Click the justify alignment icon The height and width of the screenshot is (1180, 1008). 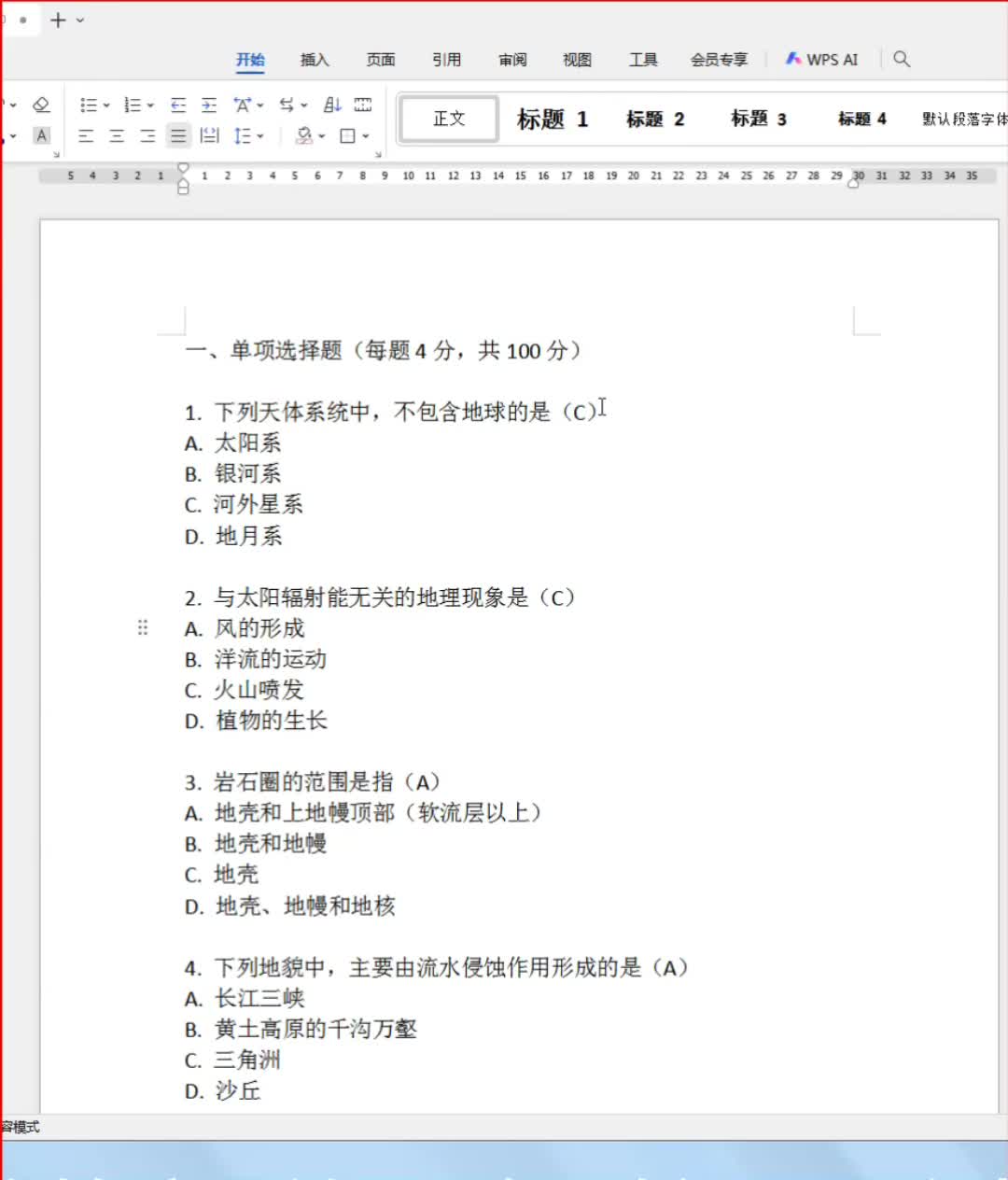point(177,135)
